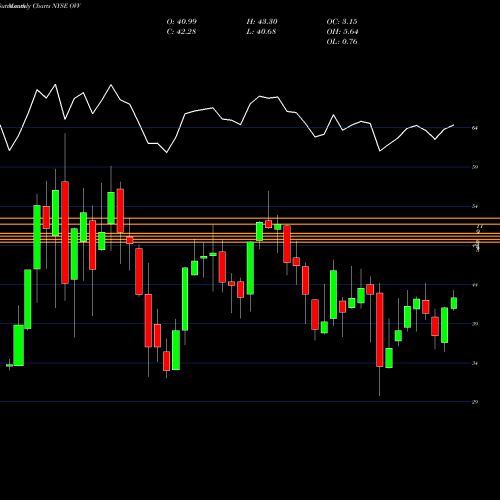Click the OC: 3.15 reading
The height and width of the screenshot is (500, 500).
(342, 22)
